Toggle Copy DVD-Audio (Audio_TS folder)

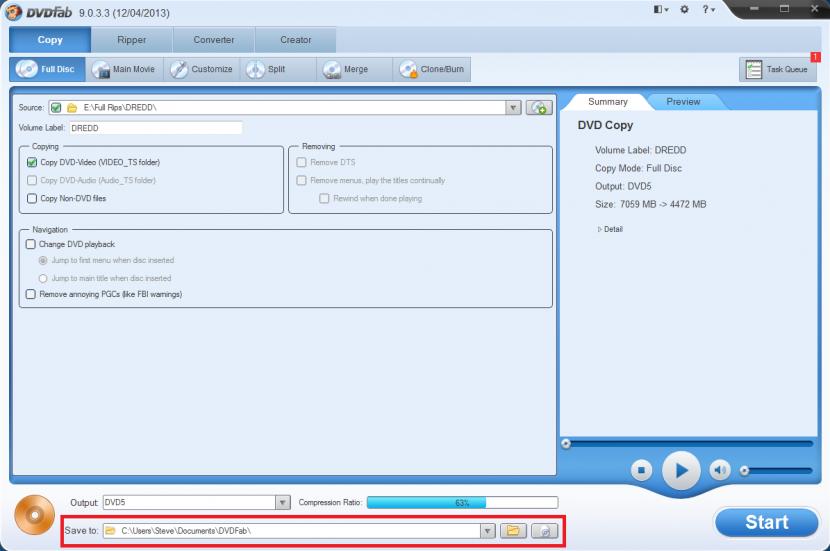[x=32, y=180]
